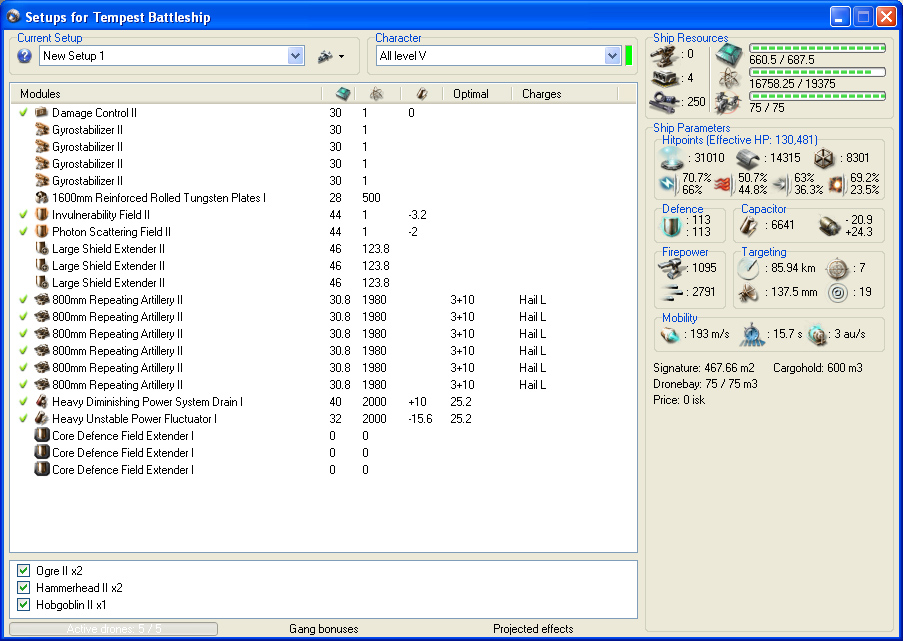Sort by the Optimal column header

(470, 94)
